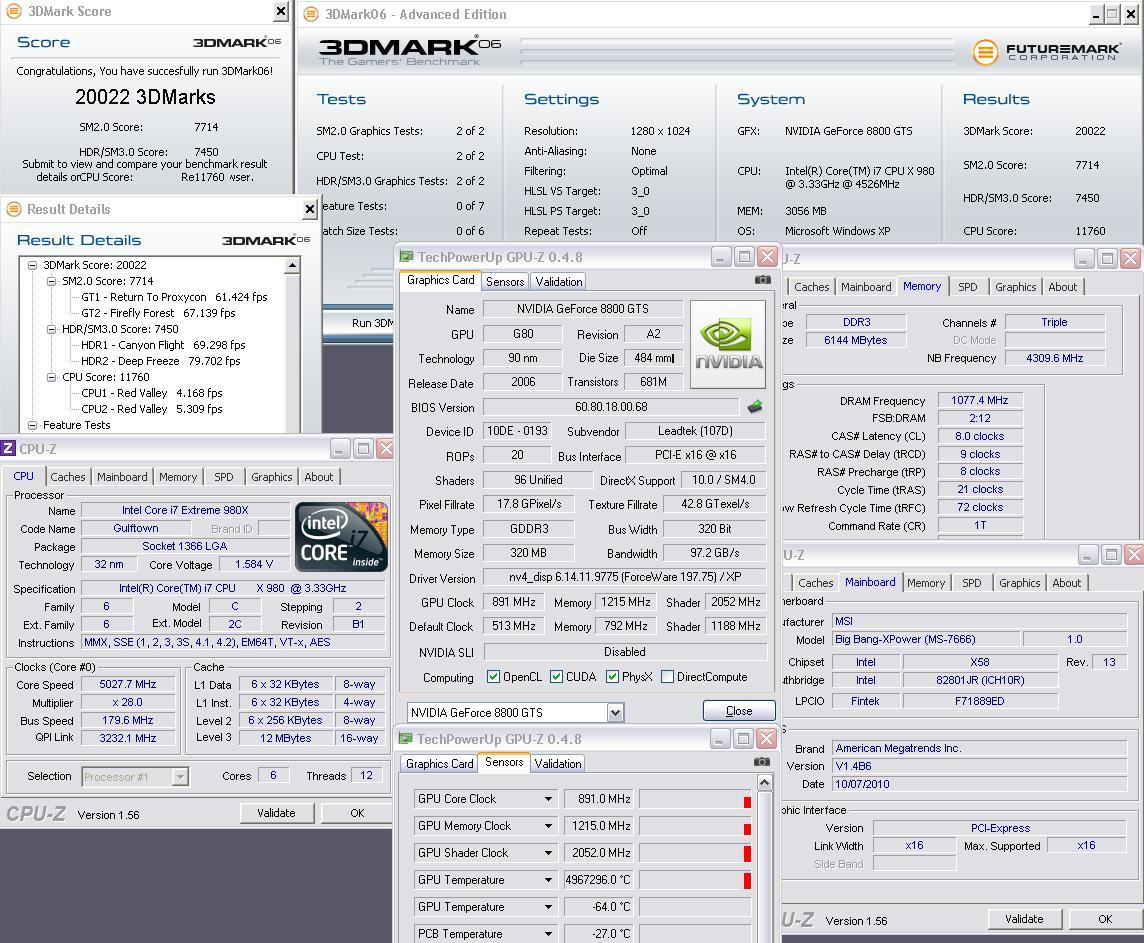
Task: Click the DRAM Frequency value 1077.4 MHz
Action: pyautogui.click(x=980, y=400)
